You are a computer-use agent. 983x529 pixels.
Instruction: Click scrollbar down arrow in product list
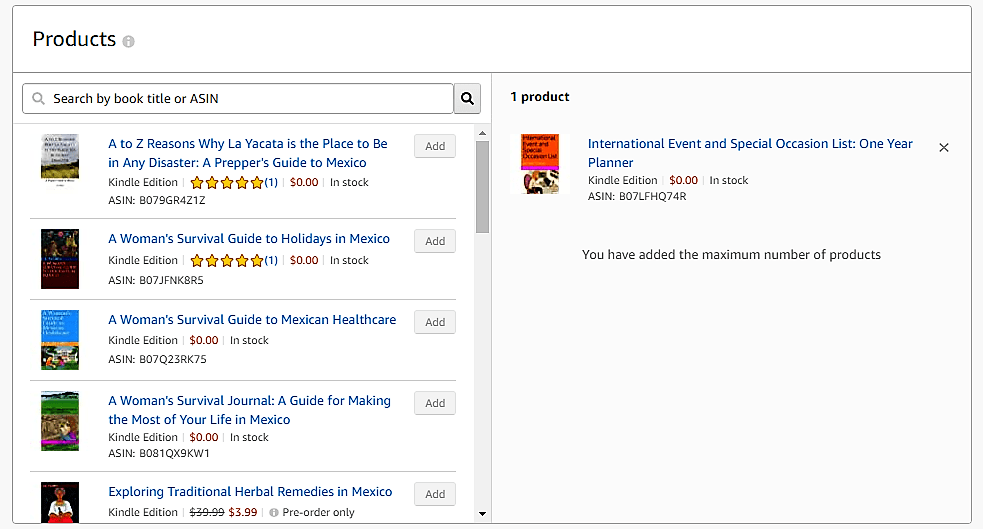pyautogui.click(x=482, y=513)
